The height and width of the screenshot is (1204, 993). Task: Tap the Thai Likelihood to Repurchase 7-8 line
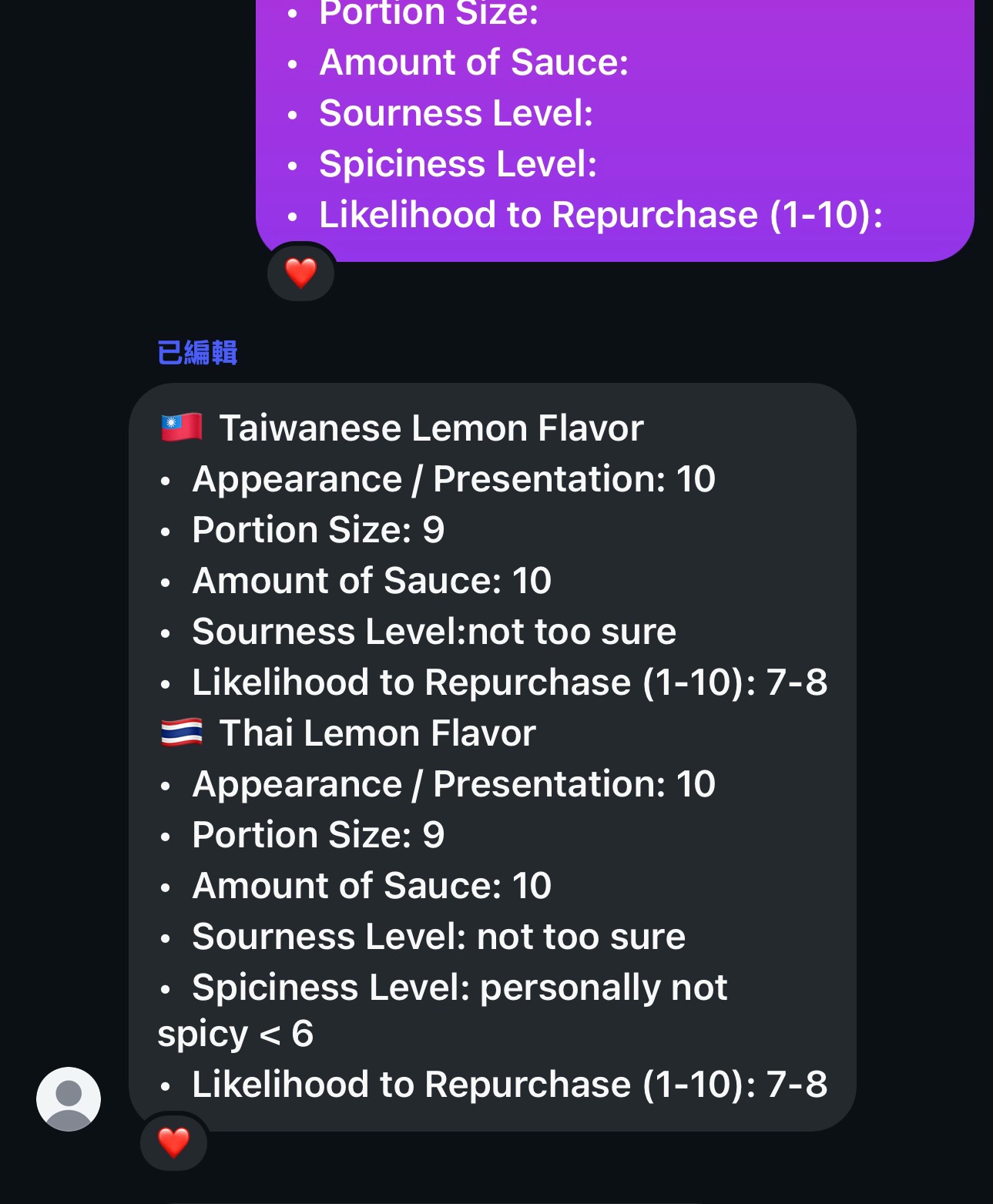coord(510,1085)
